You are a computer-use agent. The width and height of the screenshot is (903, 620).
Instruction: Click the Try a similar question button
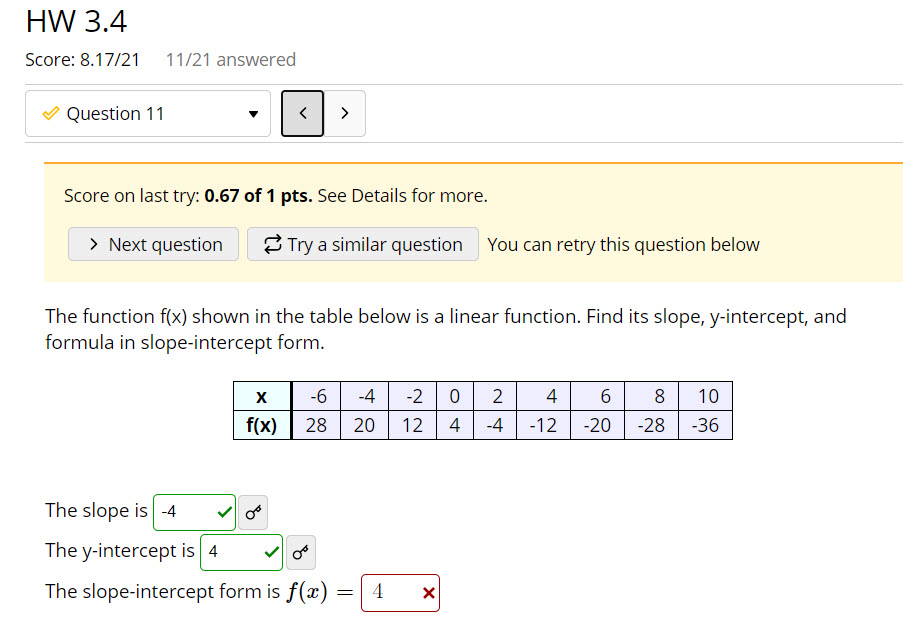[362, 244]
